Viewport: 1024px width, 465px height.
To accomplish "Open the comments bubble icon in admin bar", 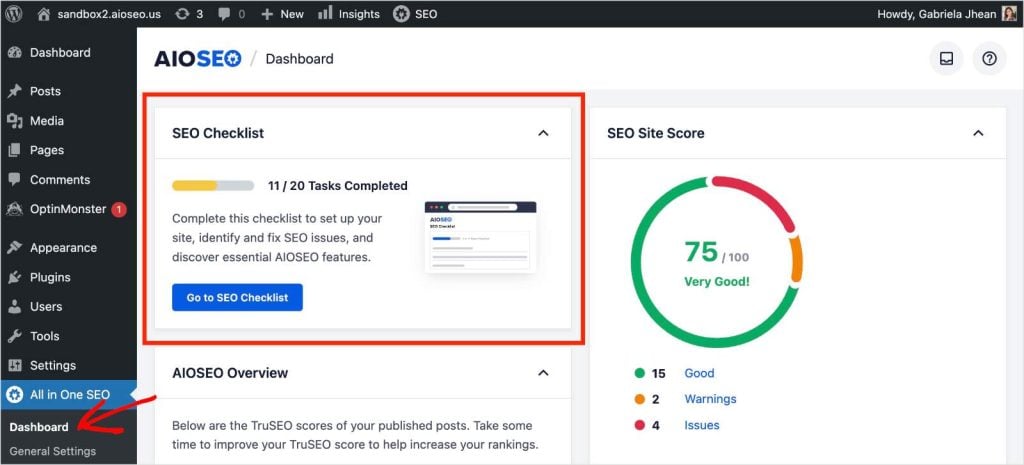I will (225, 14).
